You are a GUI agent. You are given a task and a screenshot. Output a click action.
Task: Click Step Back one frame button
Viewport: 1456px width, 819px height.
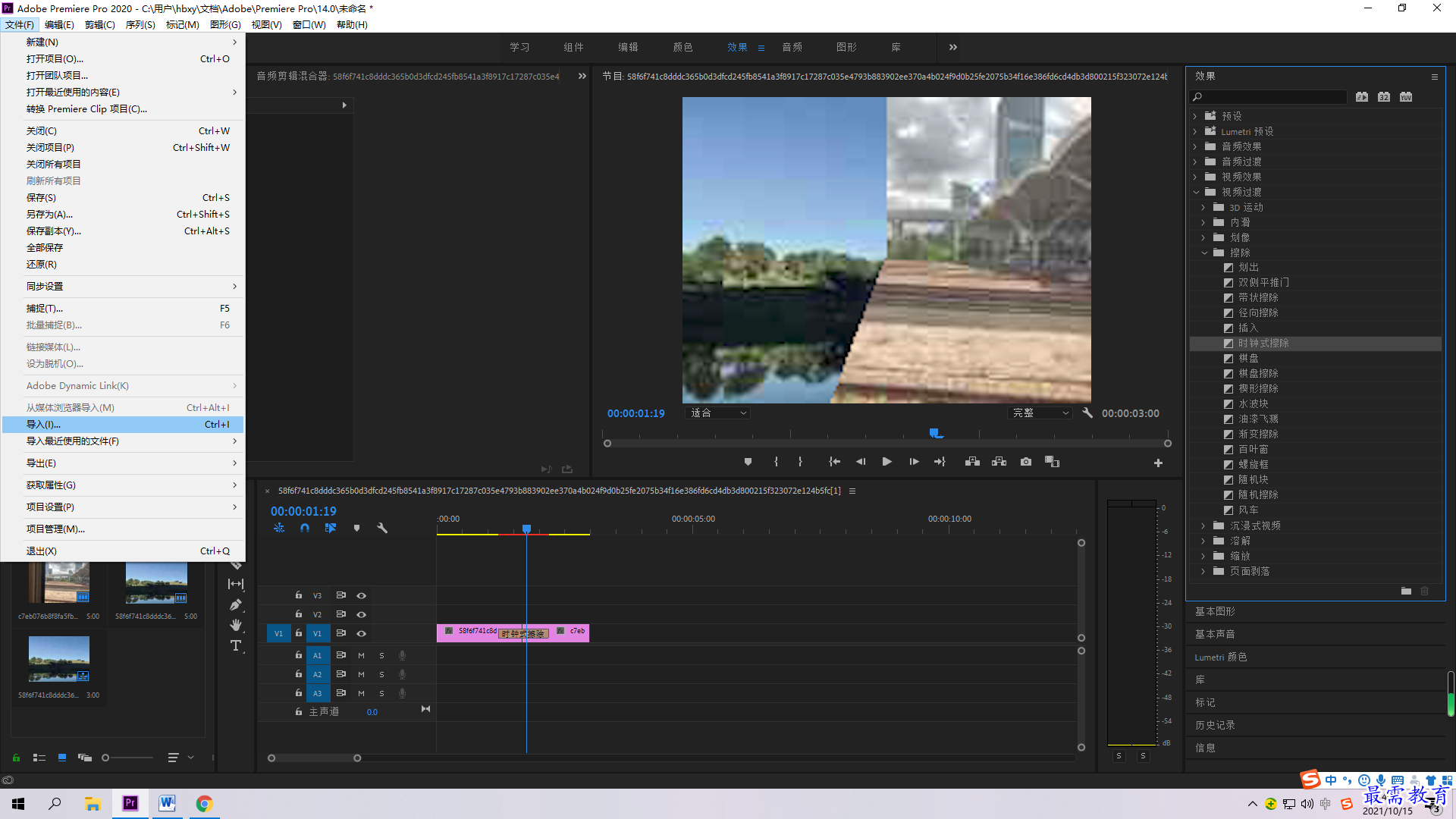point(860,462)
